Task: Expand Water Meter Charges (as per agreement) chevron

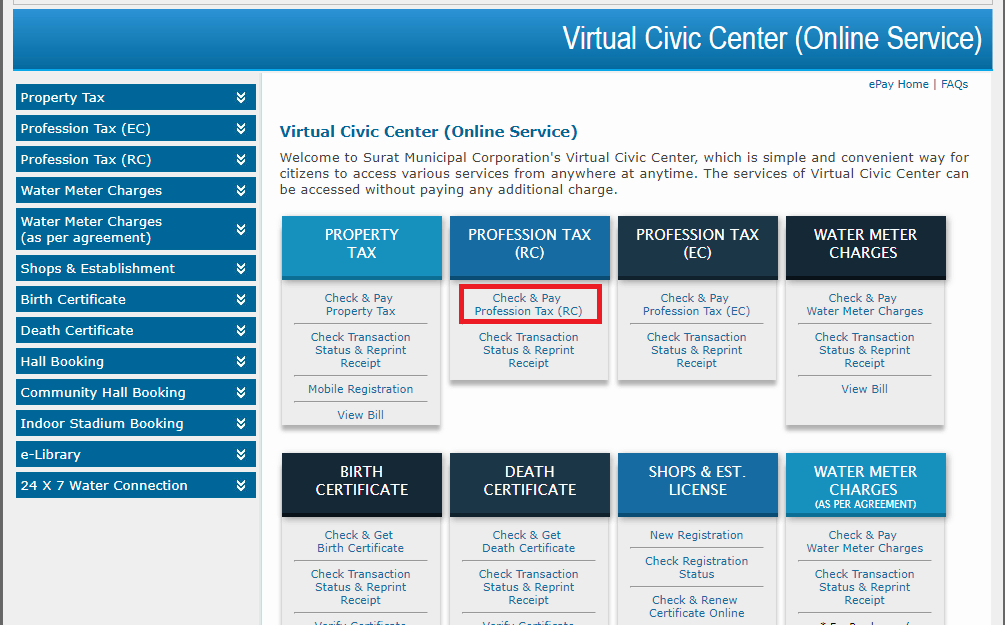Action: pos(241,229)
